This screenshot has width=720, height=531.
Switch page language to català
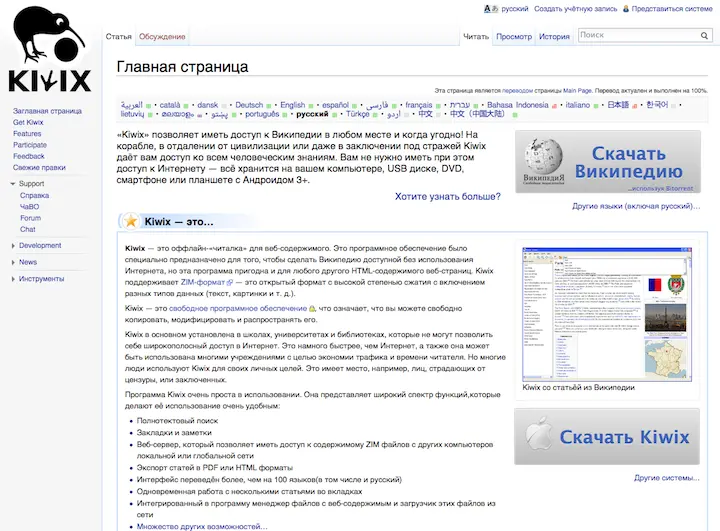point(170,105)
